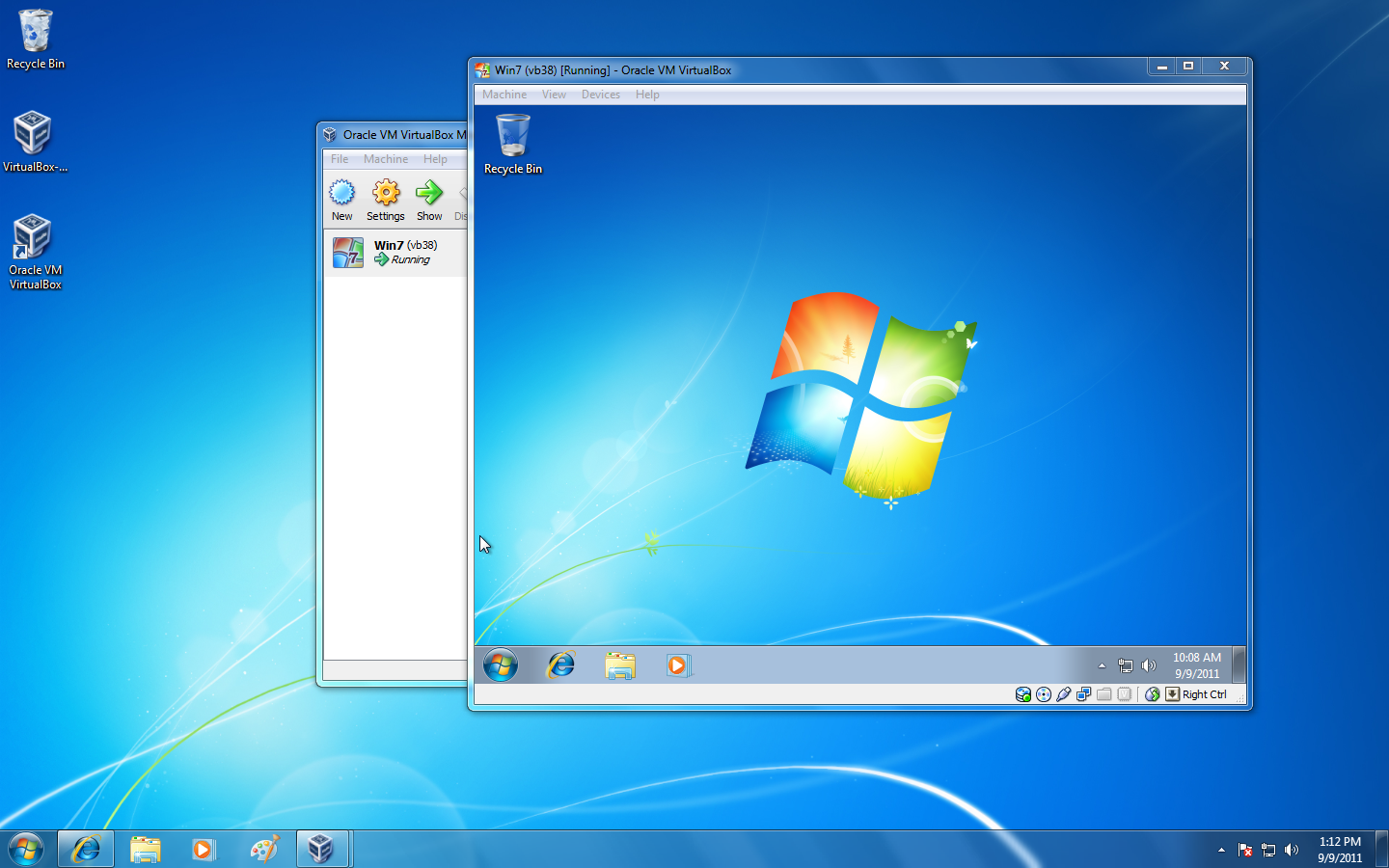Click the VM network adapters indicator icon

pos(1084,694)
